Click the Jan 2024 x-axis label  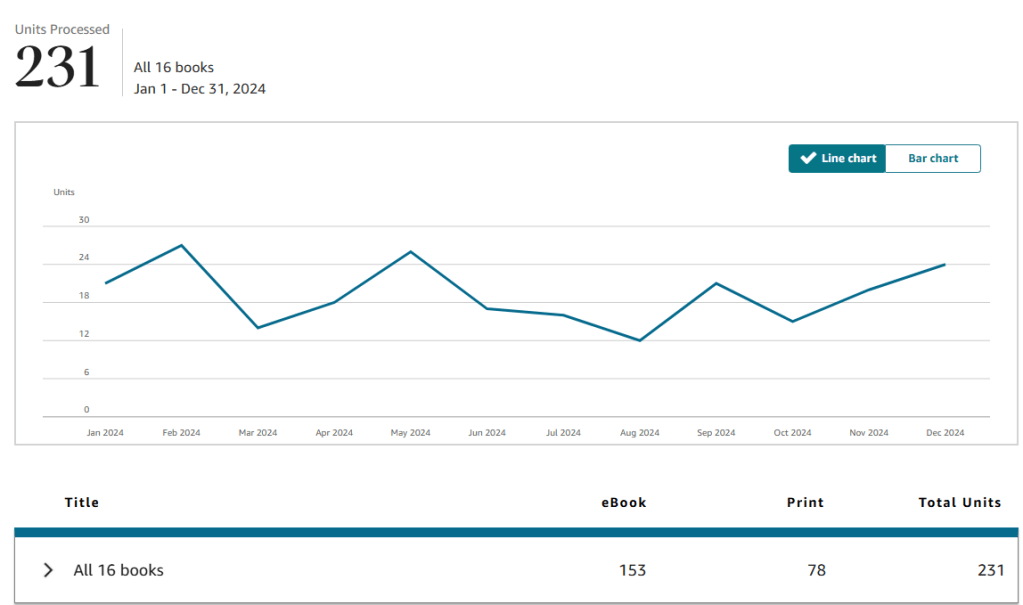click(105, 433)
